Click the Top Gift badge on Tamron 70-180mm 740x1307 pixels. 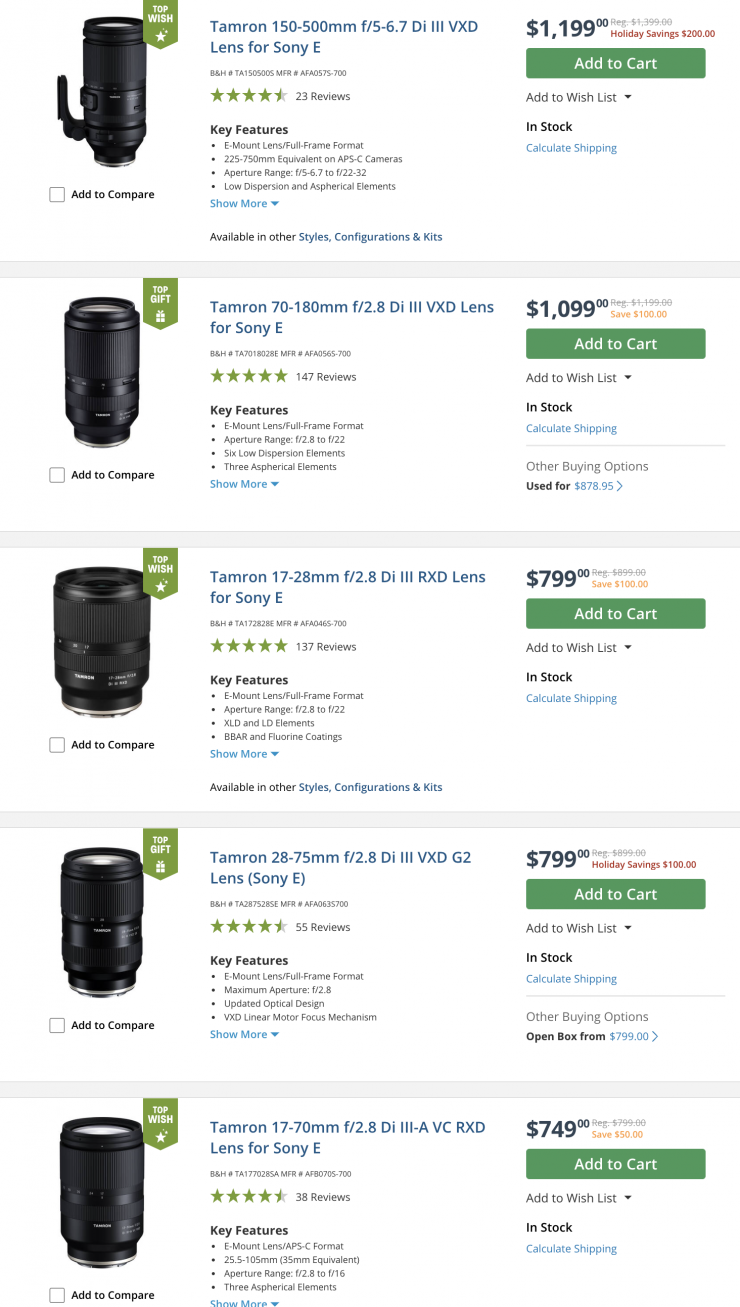[160, 303]
